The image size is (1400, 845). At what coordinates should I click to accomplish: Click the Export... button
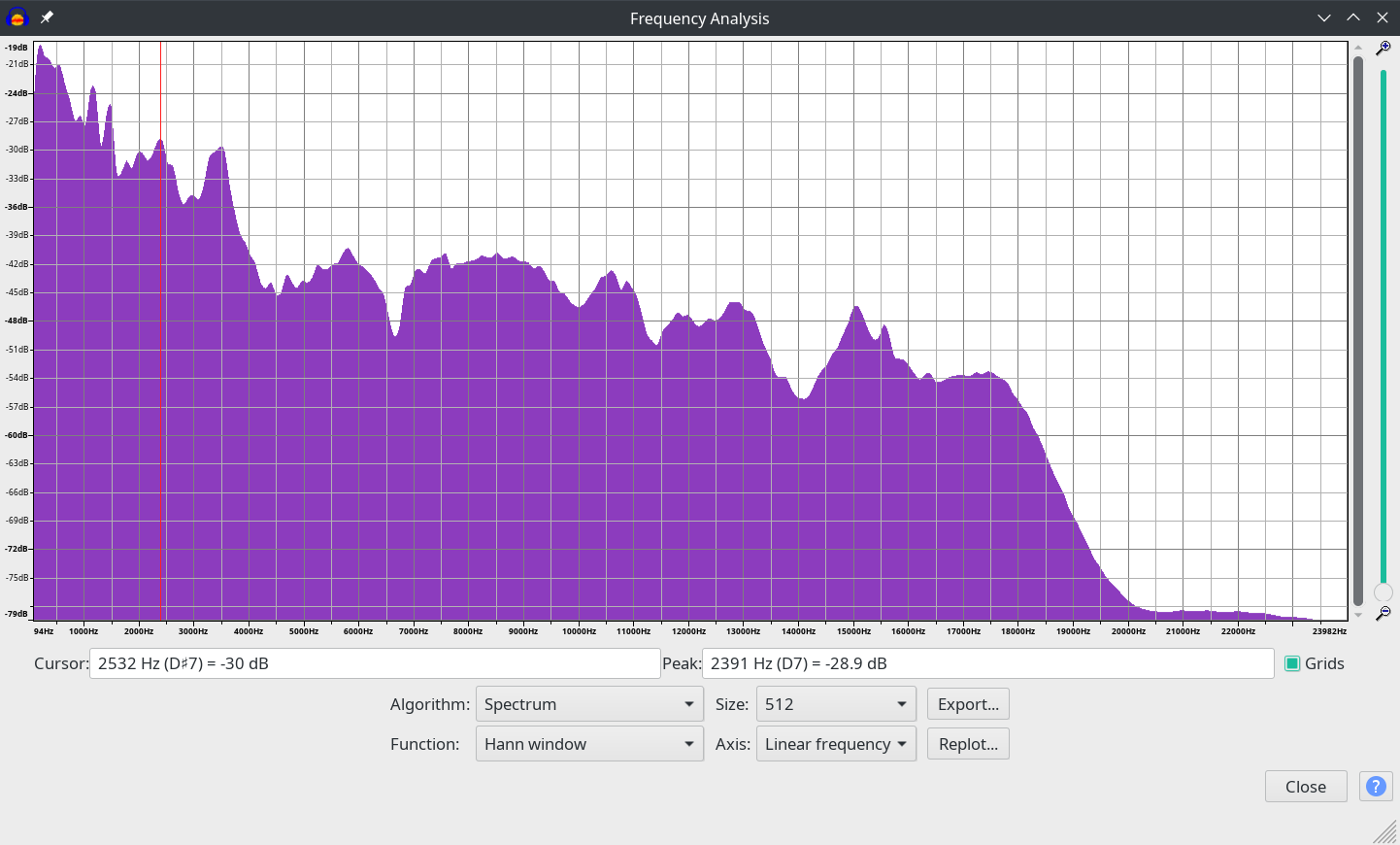[968, 704]
